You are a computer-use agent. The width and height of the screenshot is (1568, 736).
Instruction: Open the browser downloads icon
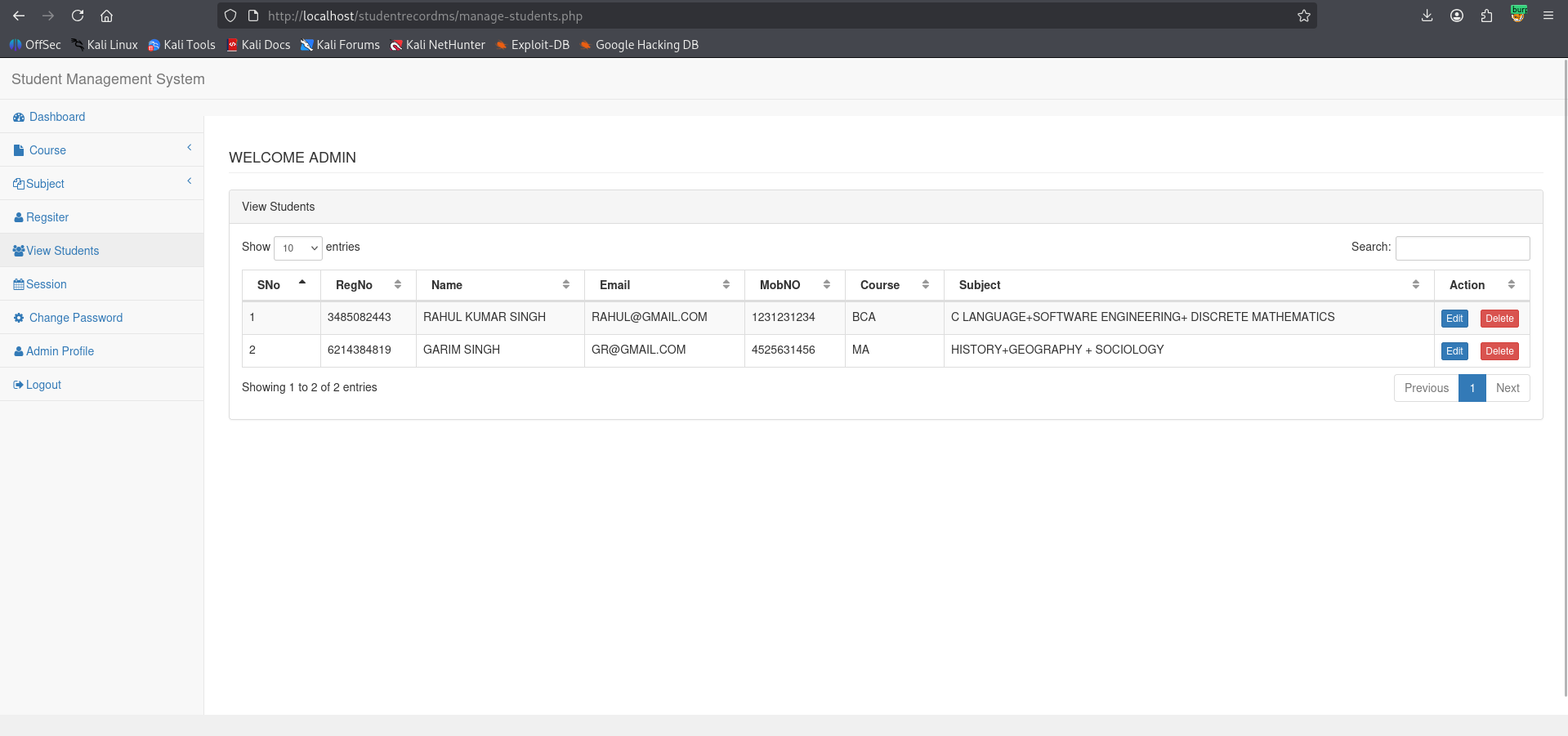[1427, 16]
